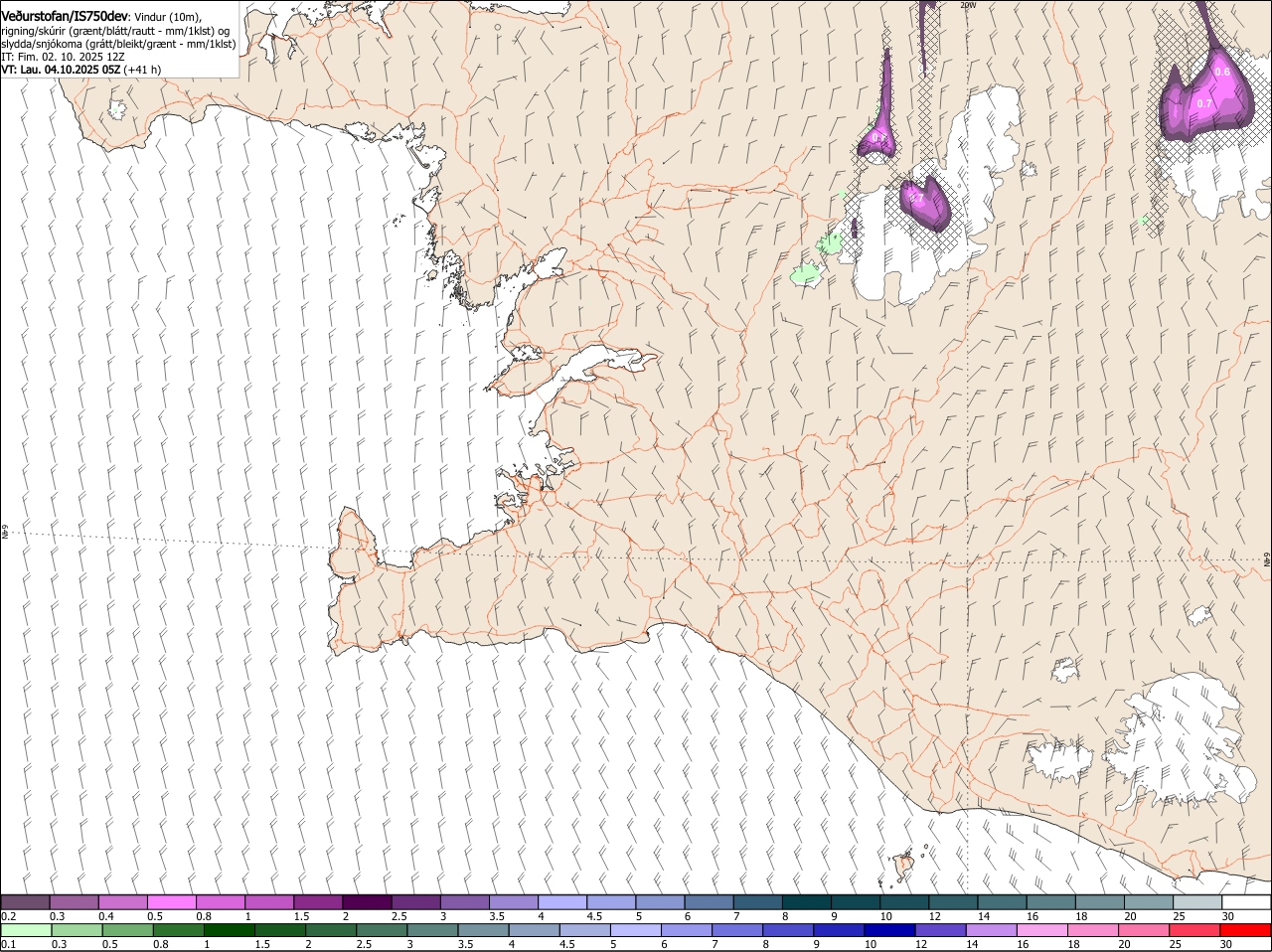Image resolution: width=1272 pixels, height=952 pixels.
Task: Pick top-row legend swatch between 0.4 and 0.5
Action: [122, 902]
